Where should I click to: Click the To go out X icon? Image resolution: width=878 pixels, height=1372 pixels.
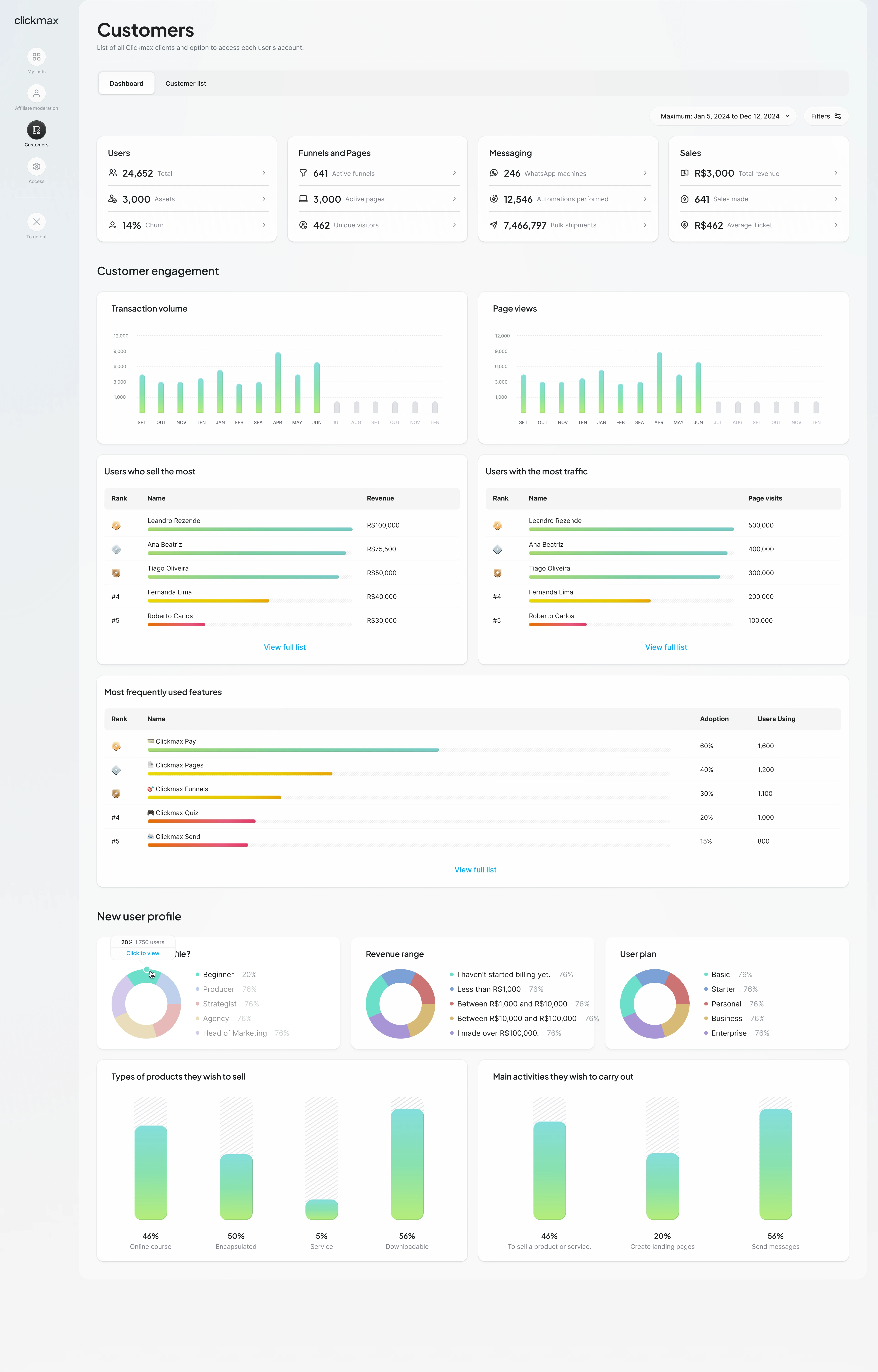[x=37, y=222]
